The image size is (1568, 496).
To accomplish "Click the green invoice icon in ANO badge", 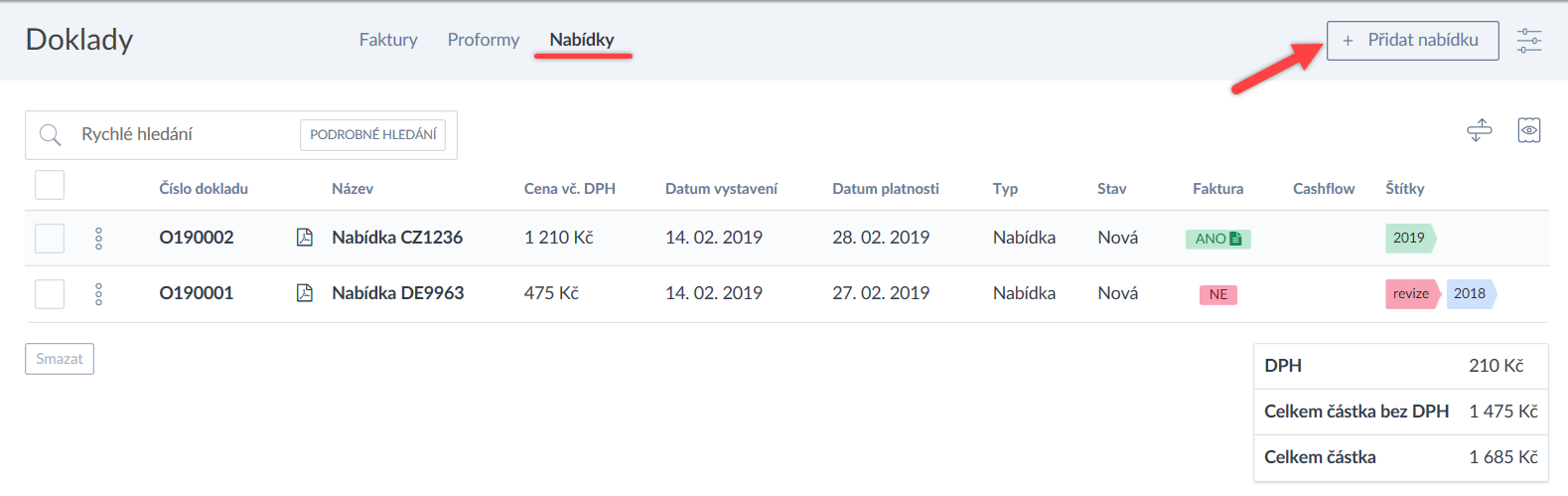I will pyautogui.click(x=1235, y=239).
